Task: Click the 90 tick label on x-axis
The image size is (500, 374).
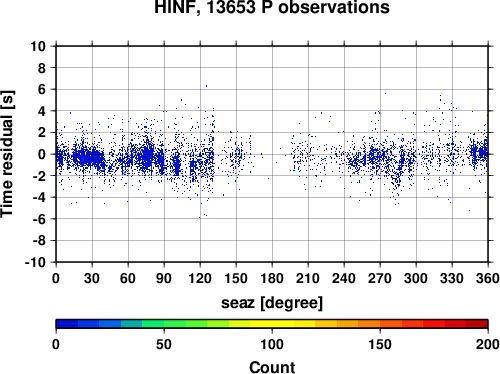Action: [x=164, y=278]
